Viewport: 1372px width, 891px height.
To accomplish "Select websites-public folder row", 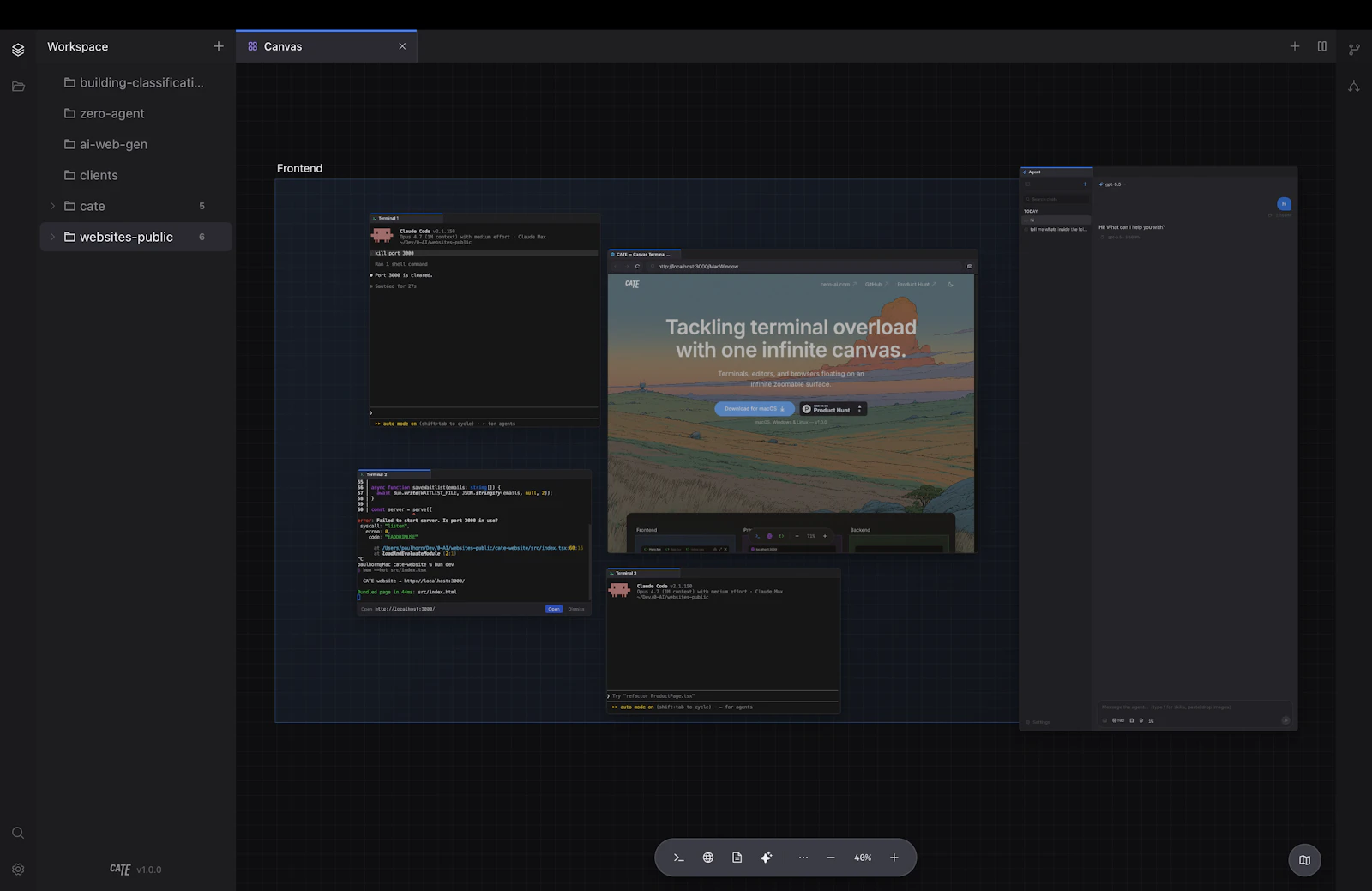I will click(x=134, y=237).
